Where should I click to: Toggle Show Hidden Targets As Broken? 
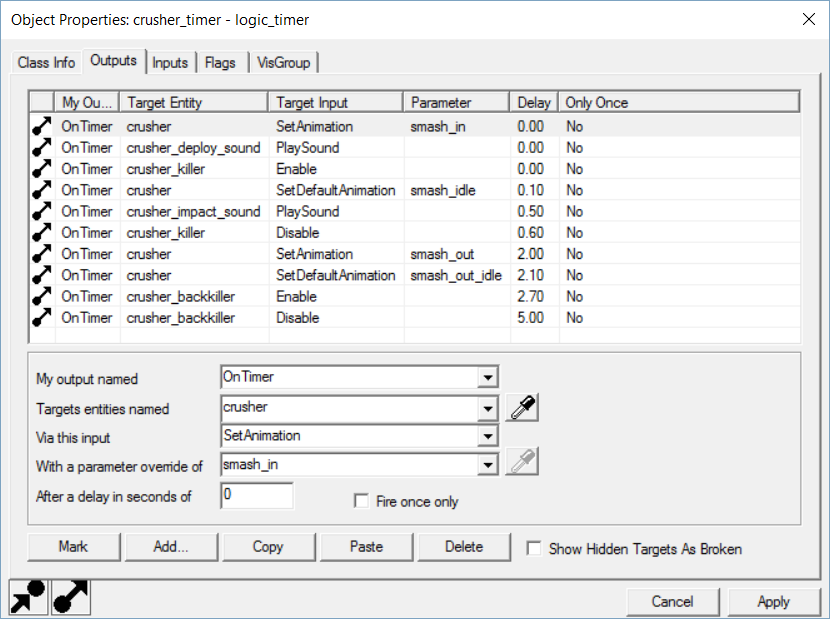pos(535,548)
